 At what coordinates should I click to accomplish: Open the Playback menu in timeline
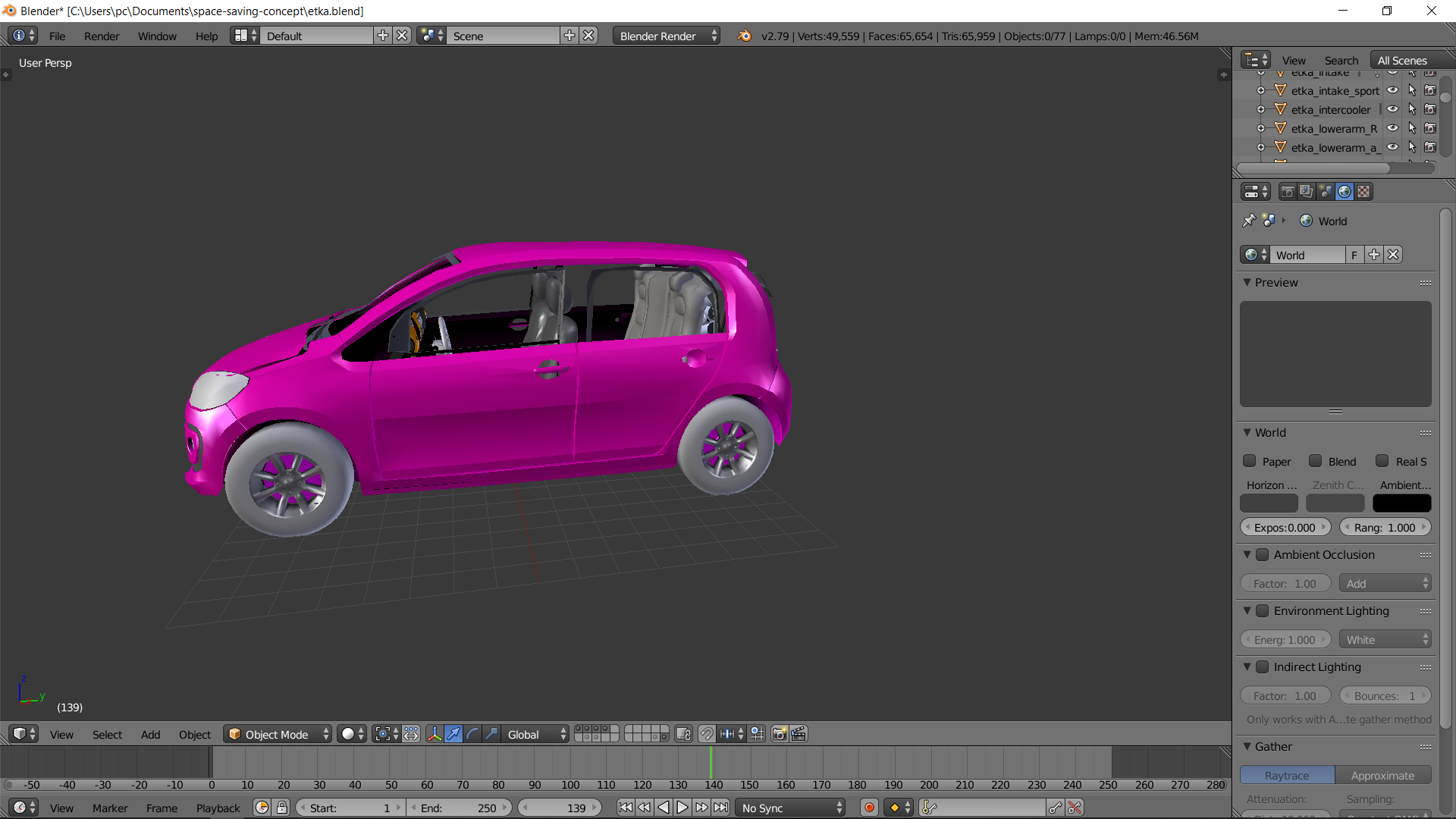click(218, 808)
